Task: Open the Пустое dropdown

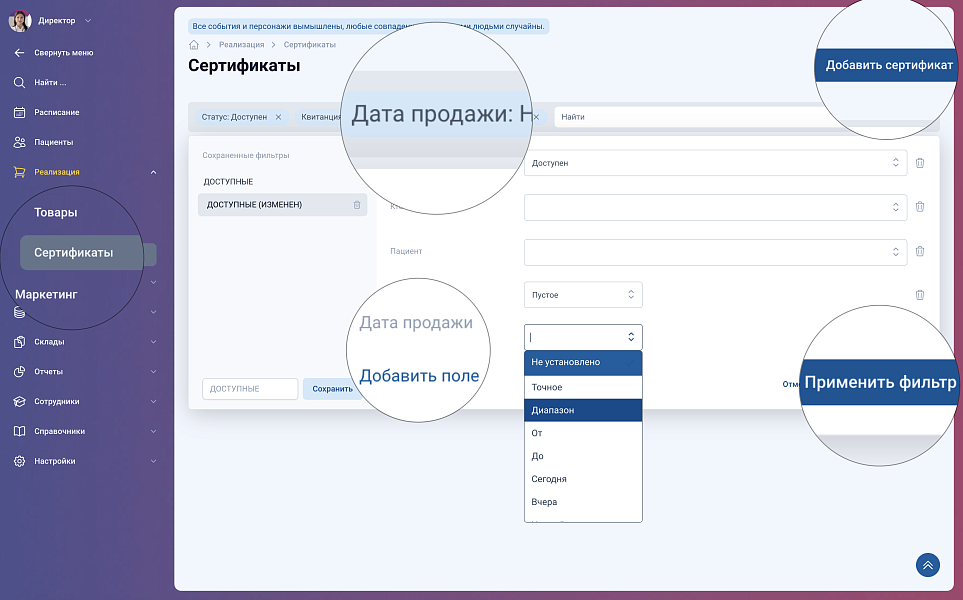Action: [x=582, y=295]
